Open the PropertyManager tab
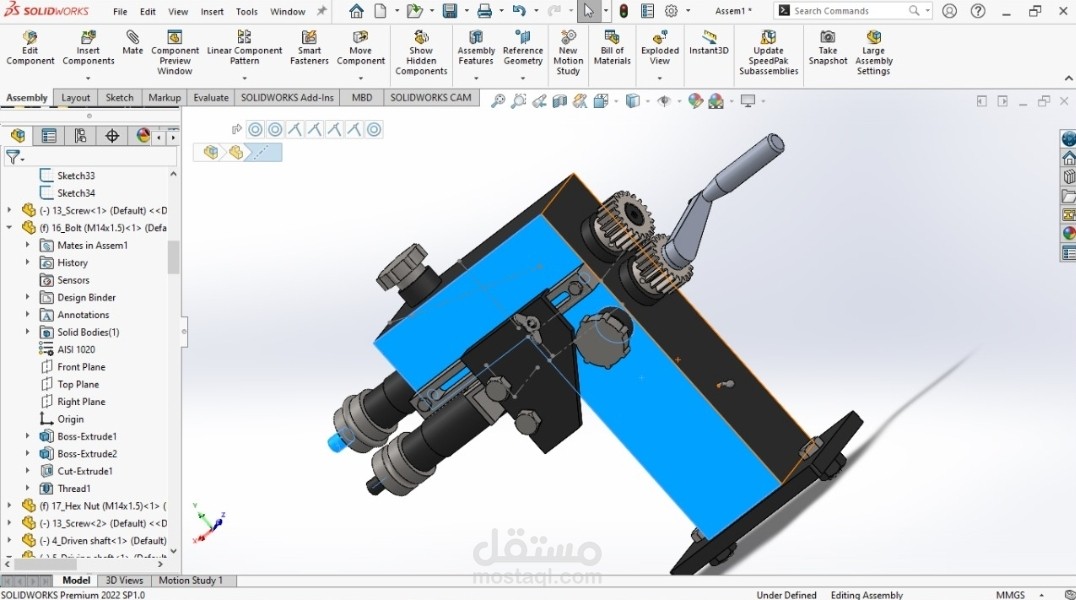Image resolution: width=1076 pixels, height=600 pixels. coord(49,136)
